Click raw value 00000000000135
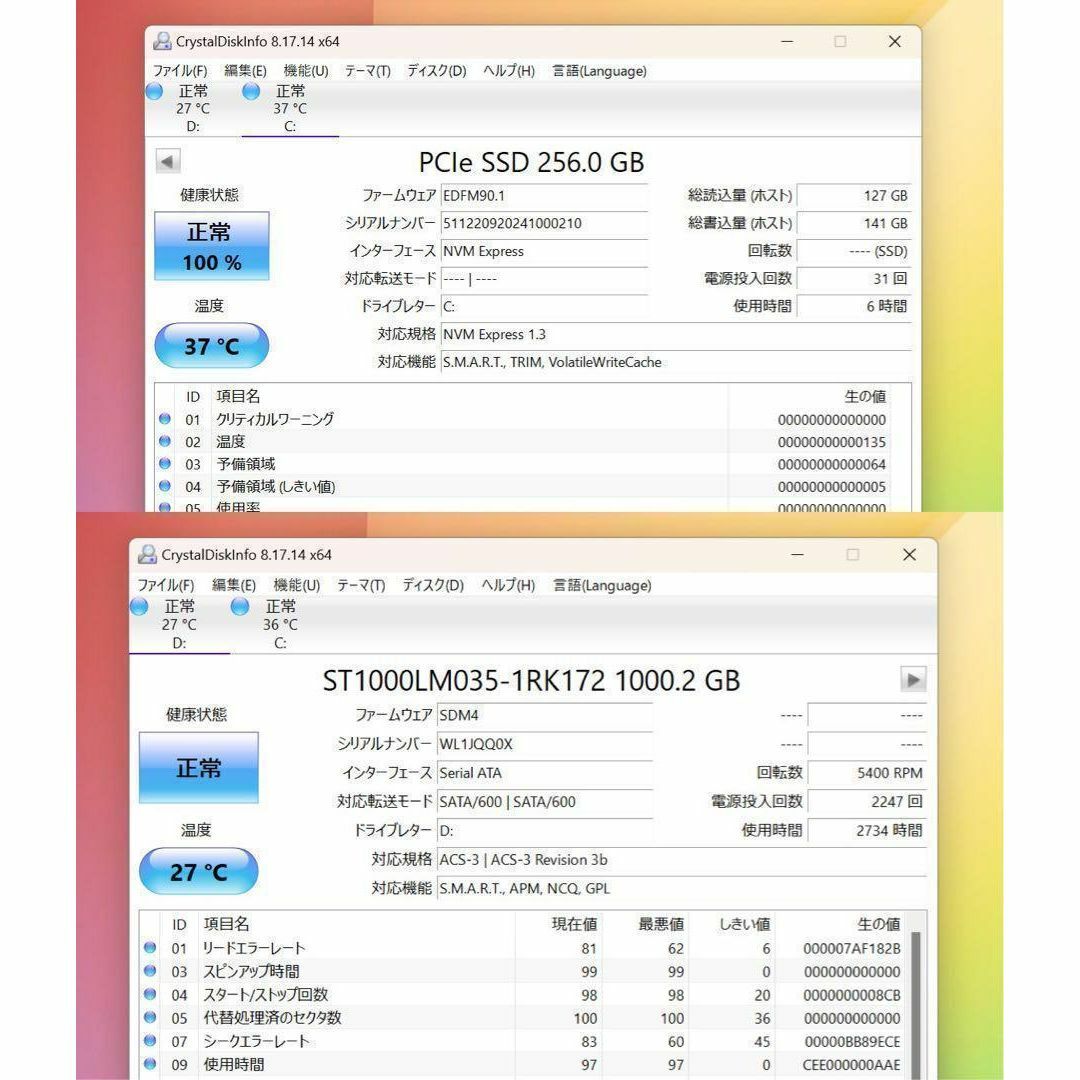The image size is (1080, 1080). (831, 442)
